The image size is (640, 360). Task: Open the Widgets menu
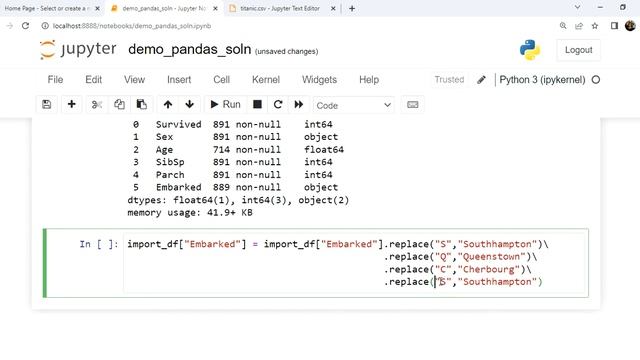(319, 80)
